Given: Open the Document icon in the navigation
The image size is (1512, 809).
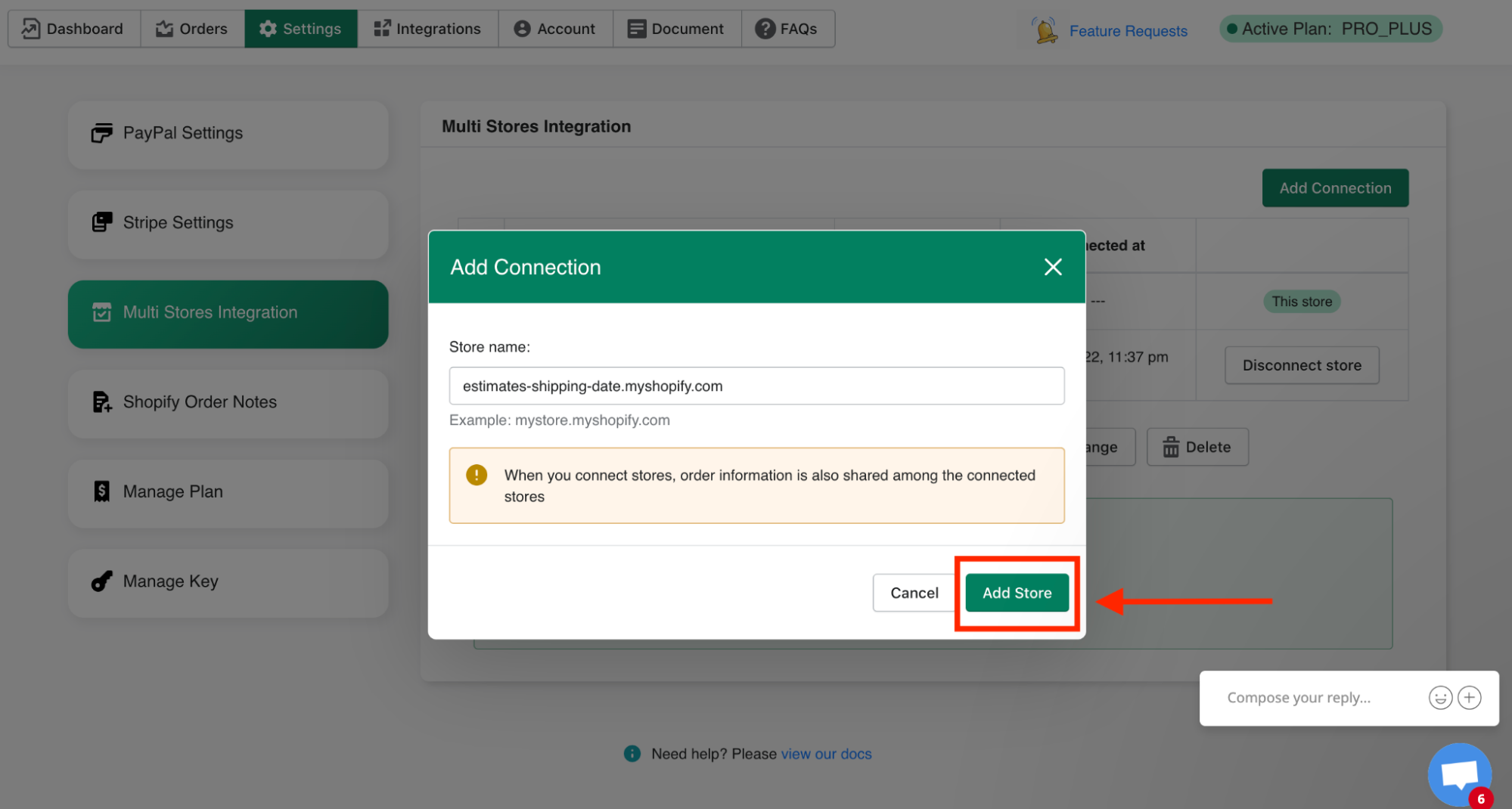Looking at the screenshot, I should [x=636, y=28].
